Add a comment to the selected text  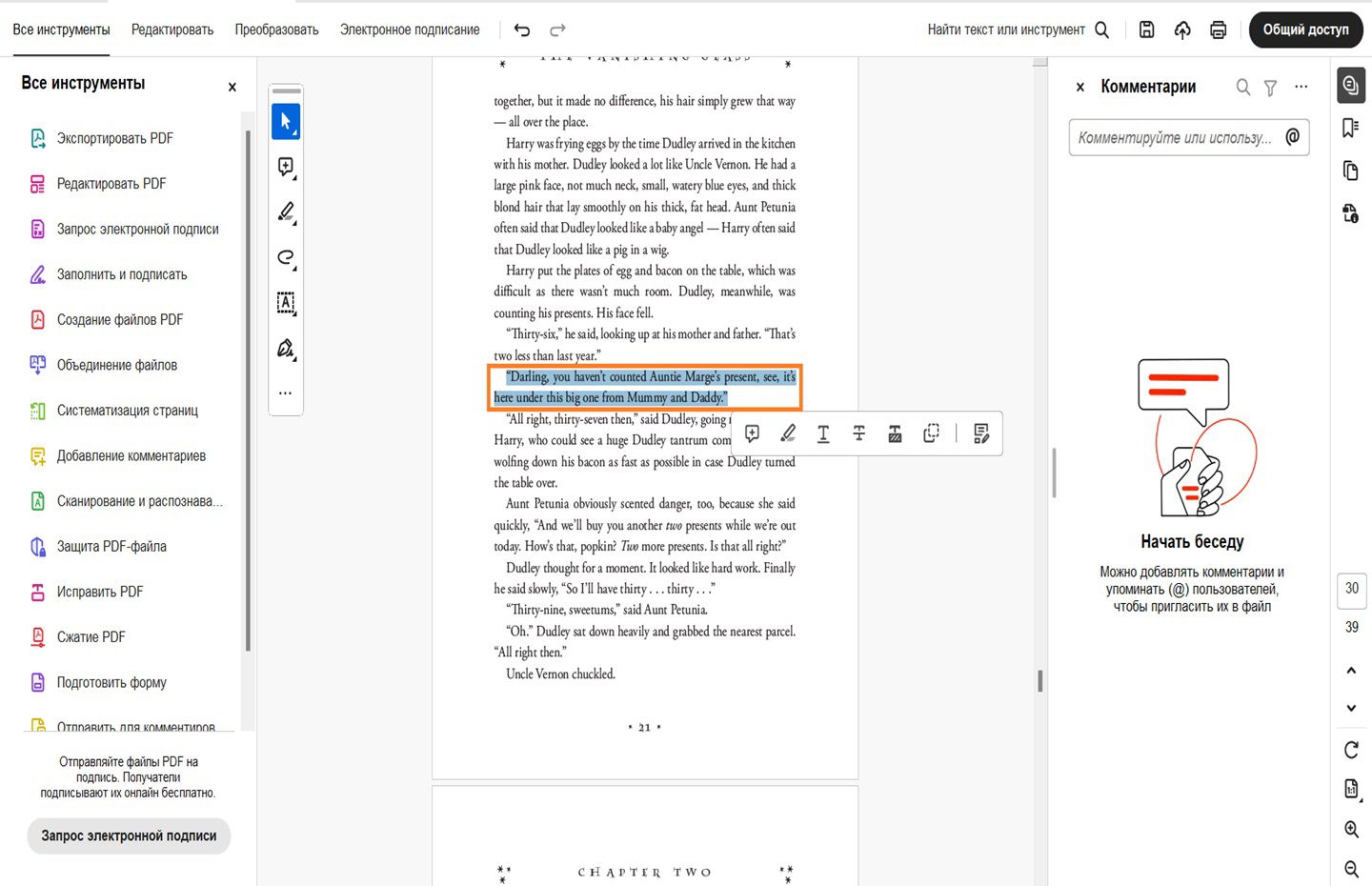pyautogui.click(x=752, y=434)
